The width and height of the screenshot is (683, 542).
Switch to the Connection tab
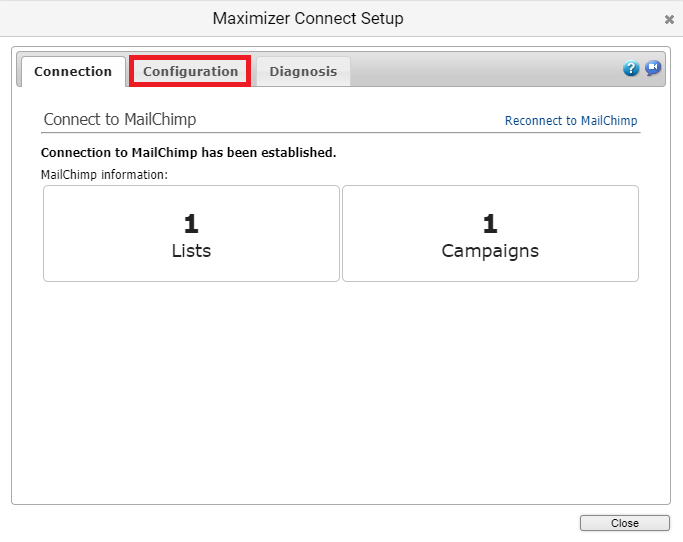pos(73,71)
